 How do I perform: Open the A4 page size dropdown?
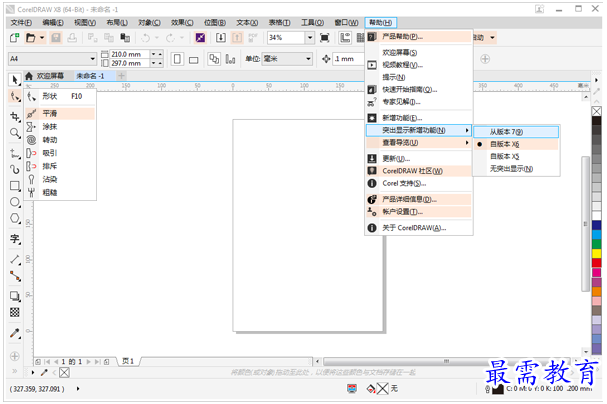pyautogui.click(x=93, y=59)
